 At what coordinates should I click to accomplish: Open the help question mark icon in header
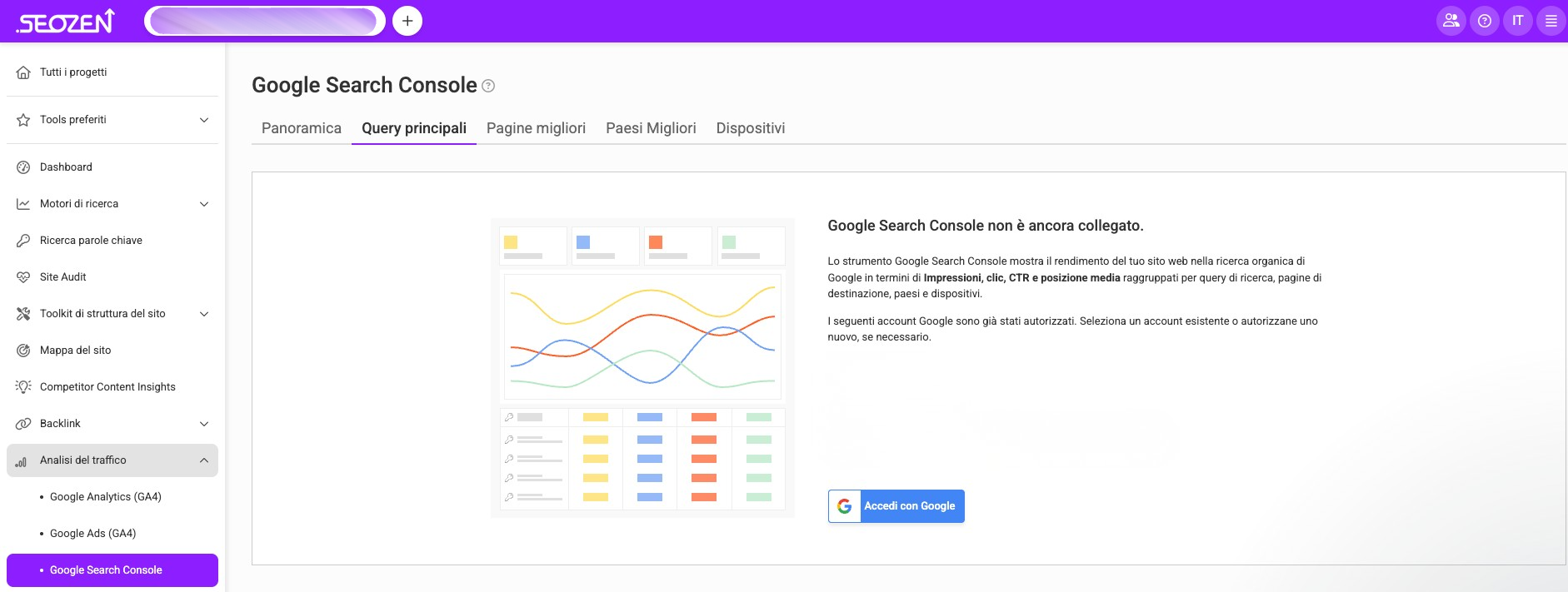click(x=1485, y=21)
